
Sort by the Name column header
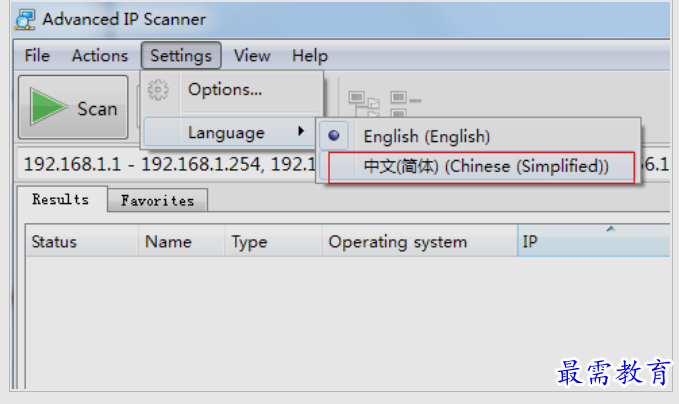coord(182,241)
